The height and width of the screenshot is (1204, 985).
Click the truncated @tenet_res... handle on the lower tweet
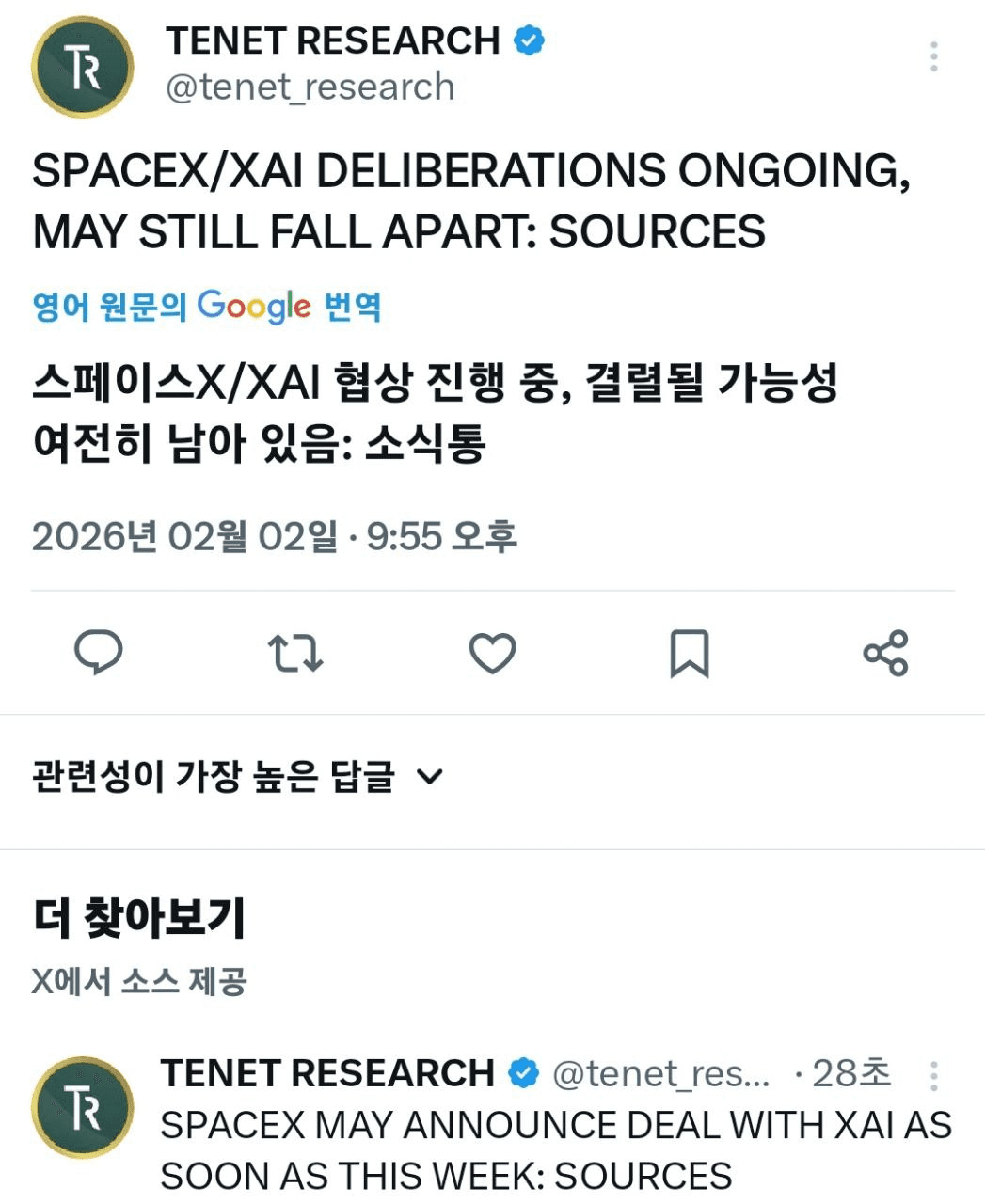(x=660, y=1073)
